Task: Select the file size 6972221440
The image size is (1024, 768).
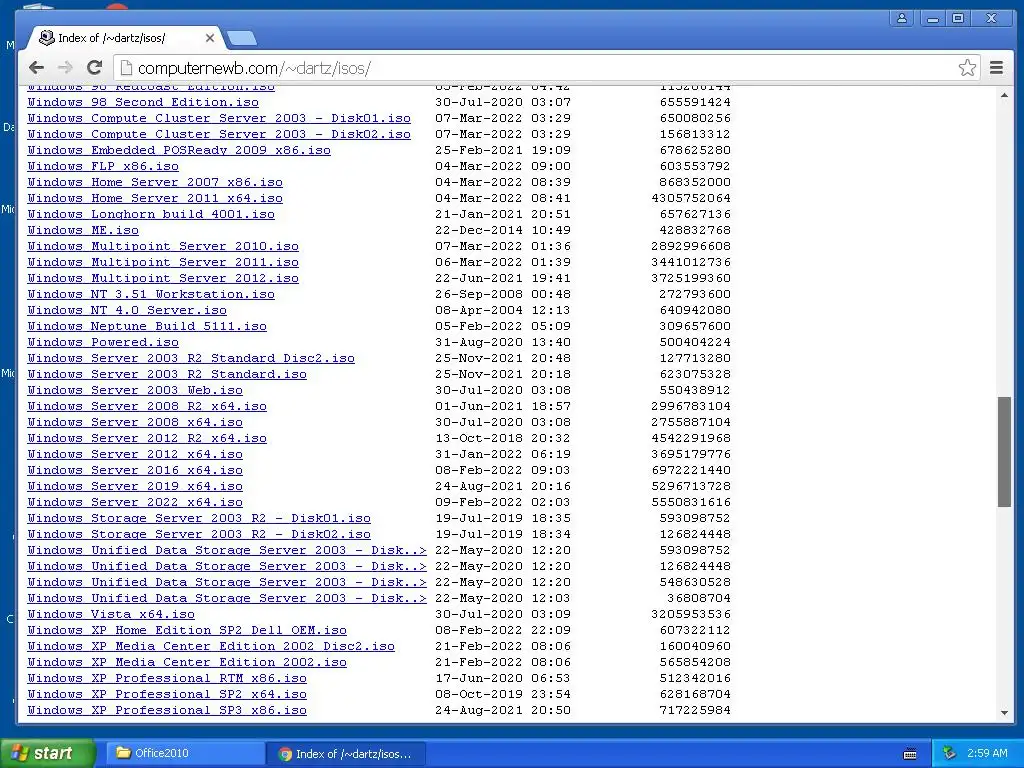Action: click(691, 470)
